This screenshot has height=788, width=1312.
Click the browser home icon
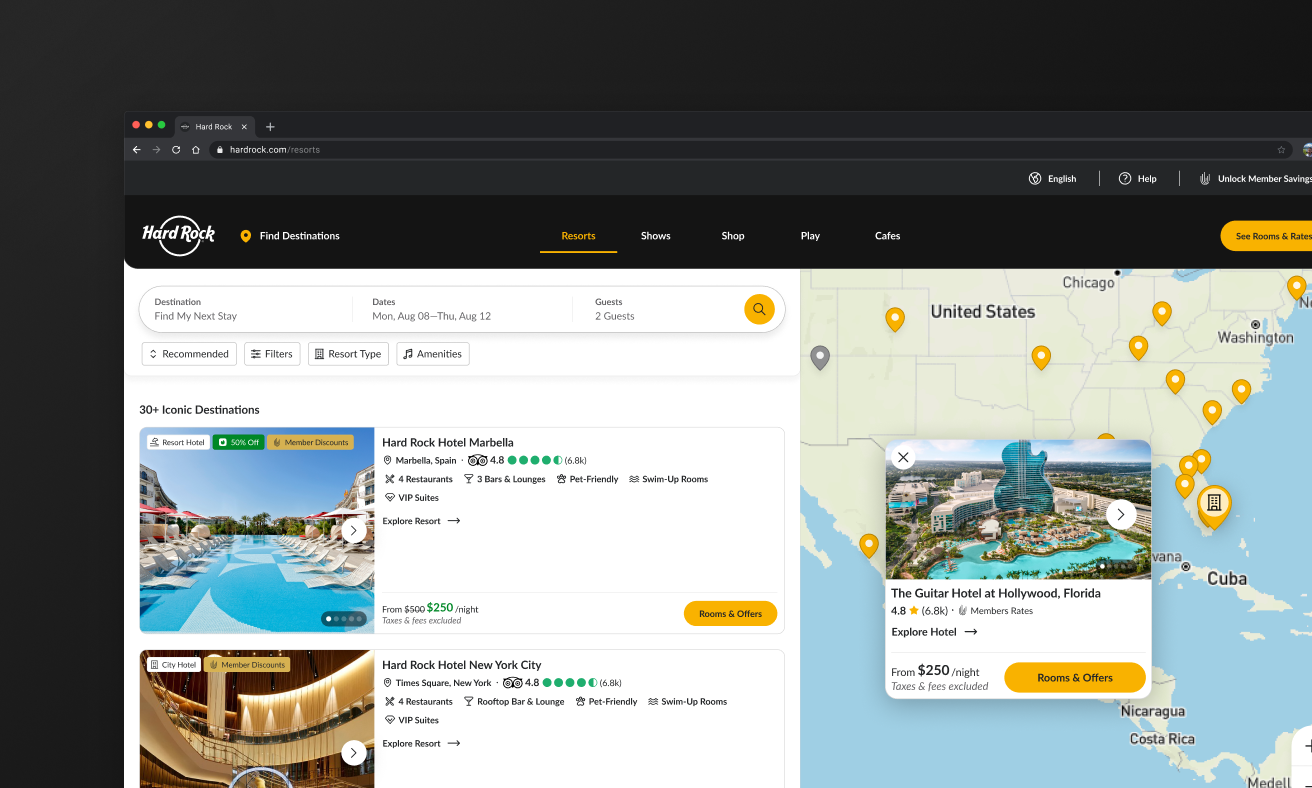(x=196, y=150)
